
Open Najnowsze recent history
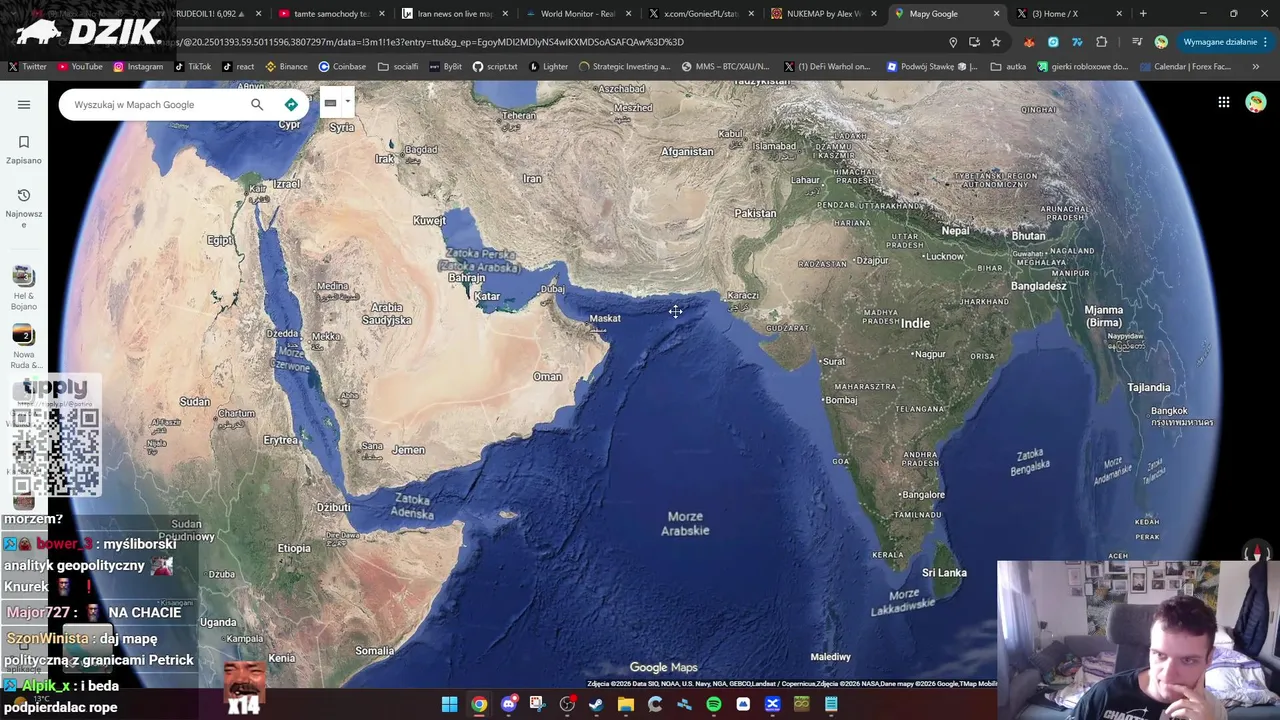pos(24,207)
